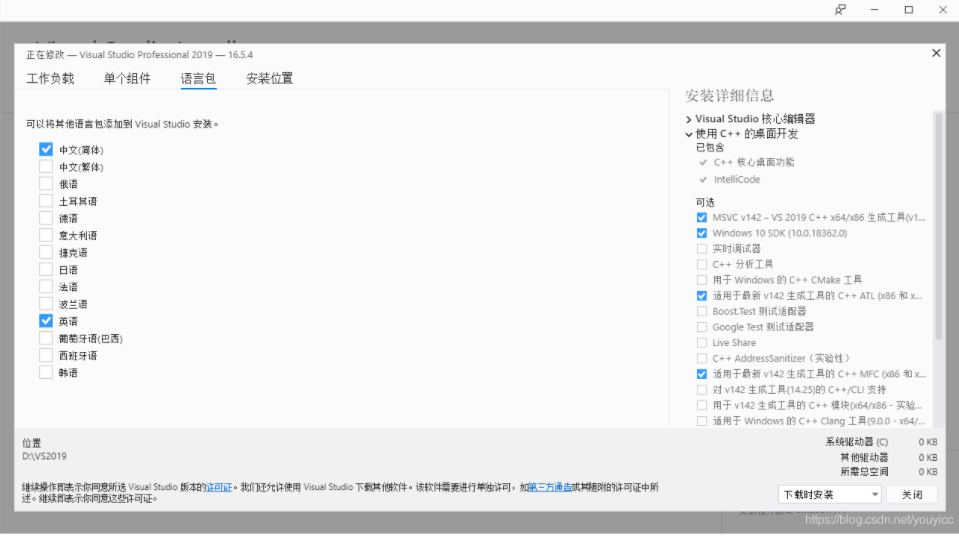The height and width of the screenshot is (538, 959).
Task: Click the feedback icon in title bar
Action: pos(841,10)
